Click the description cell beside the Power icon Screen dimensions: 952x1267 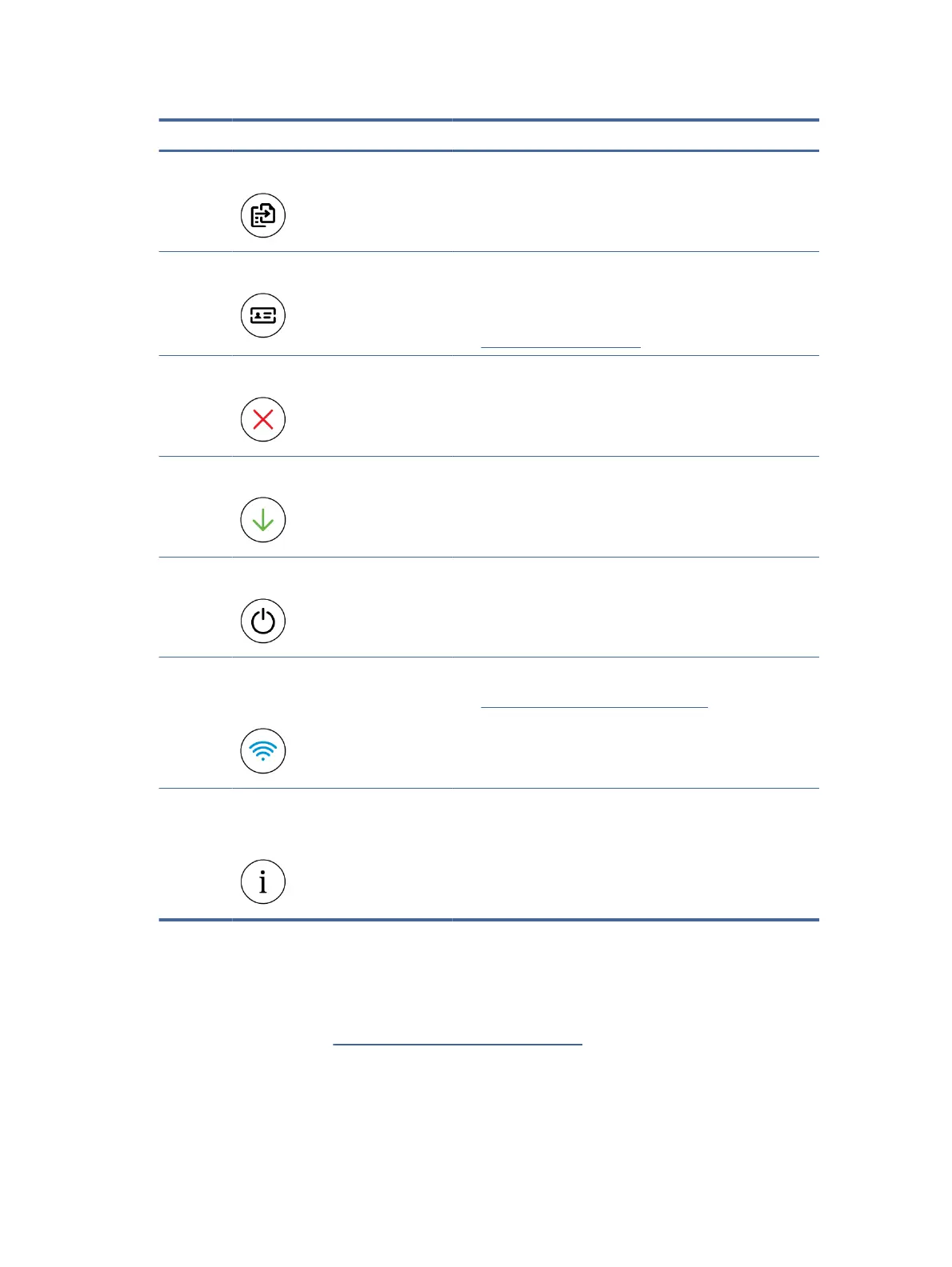click(634, 608)
